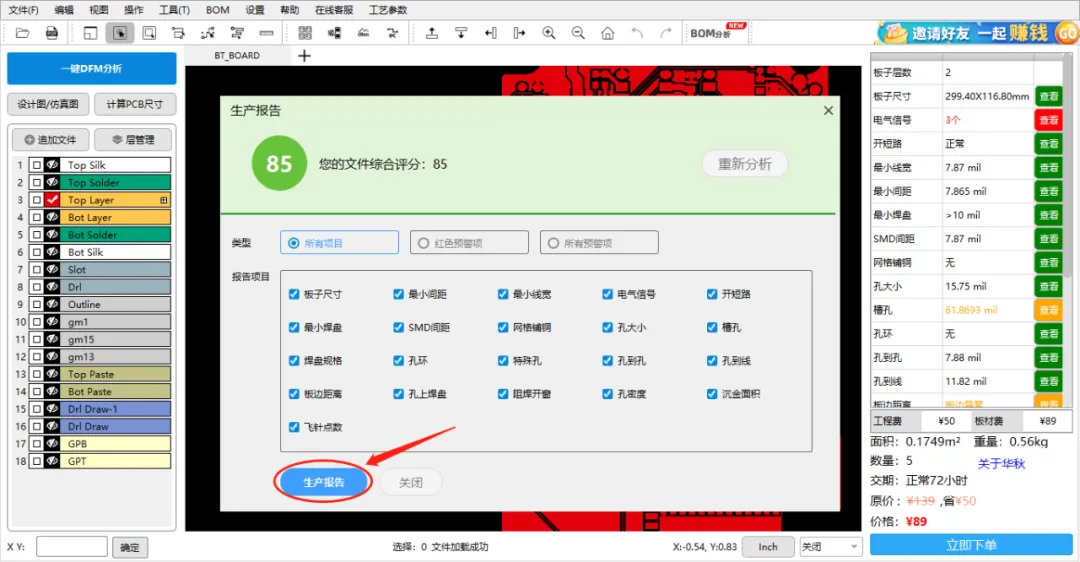Click the zoom out magnifier icon
Viewport: 1080px width, 562px height.
pos(579,33)
